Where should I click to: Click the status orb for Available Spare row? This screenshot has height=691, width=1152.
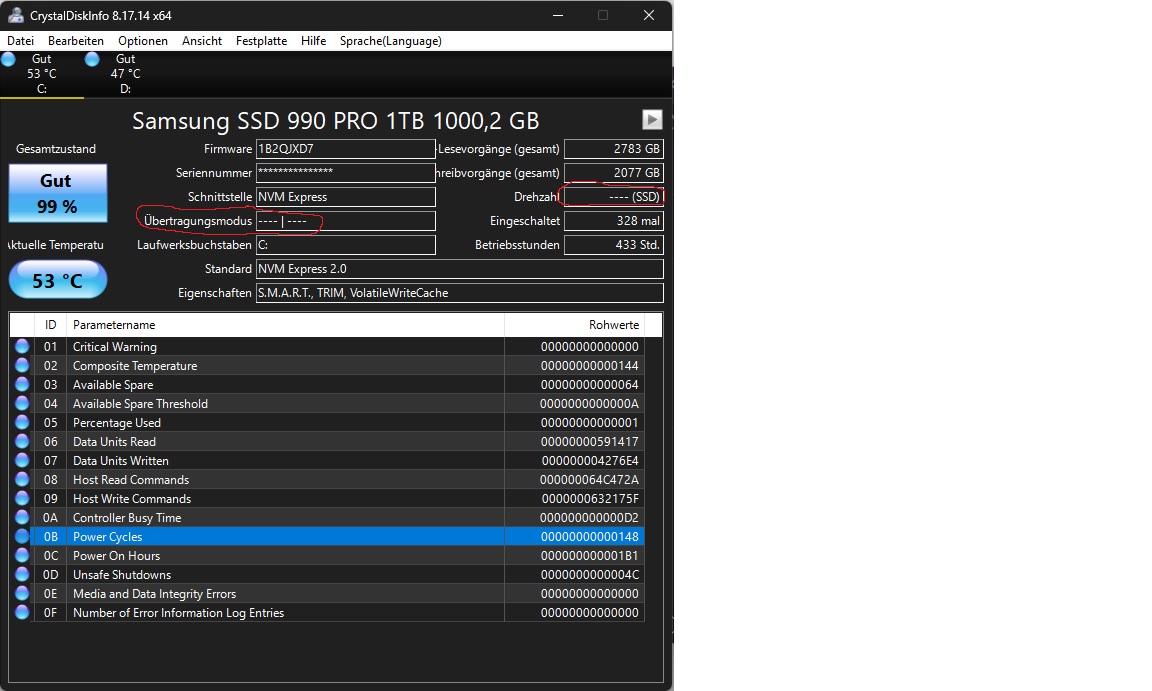tap(22, 384)
